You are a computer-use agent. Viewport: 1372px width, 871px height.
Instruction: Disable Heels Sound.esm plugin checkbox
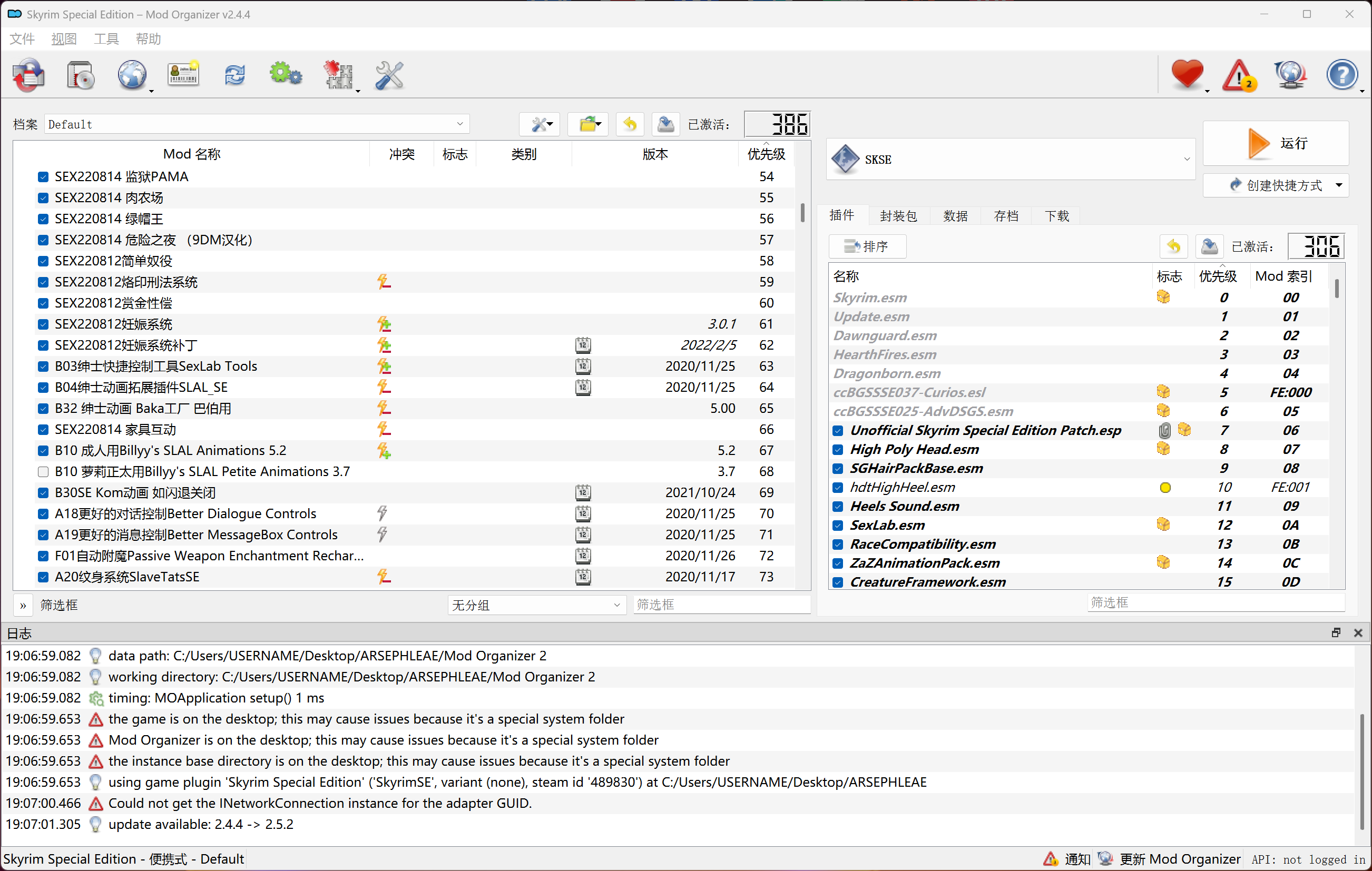tap(838, 507)
